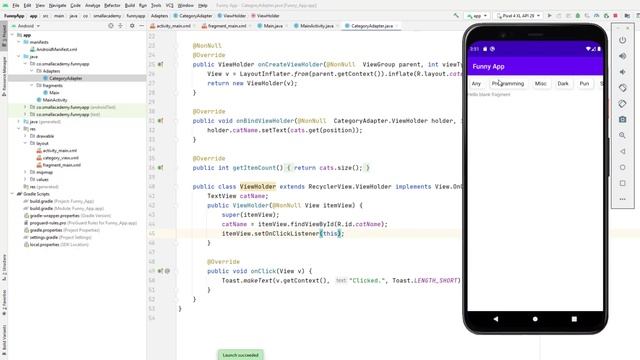Expand the values folder node
The width and height of the screenshot is (640, 360).
coord(25,179)
